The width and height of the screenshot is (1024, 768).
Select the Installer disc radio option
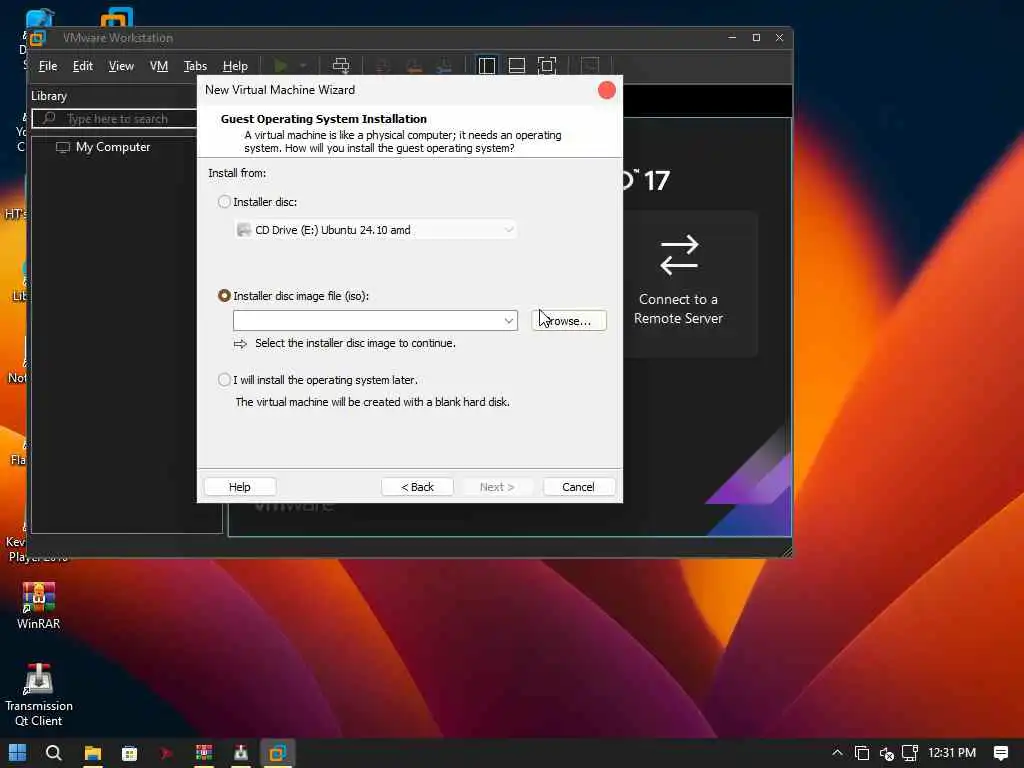click(224, 202)
